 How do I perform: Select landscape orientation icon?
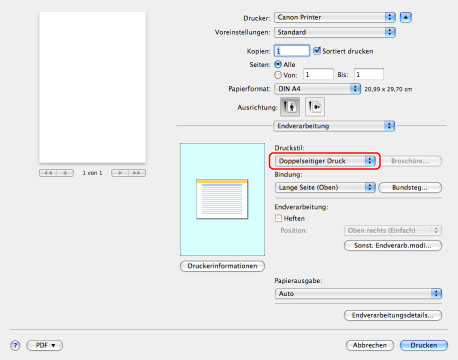[x=315, y=107]
